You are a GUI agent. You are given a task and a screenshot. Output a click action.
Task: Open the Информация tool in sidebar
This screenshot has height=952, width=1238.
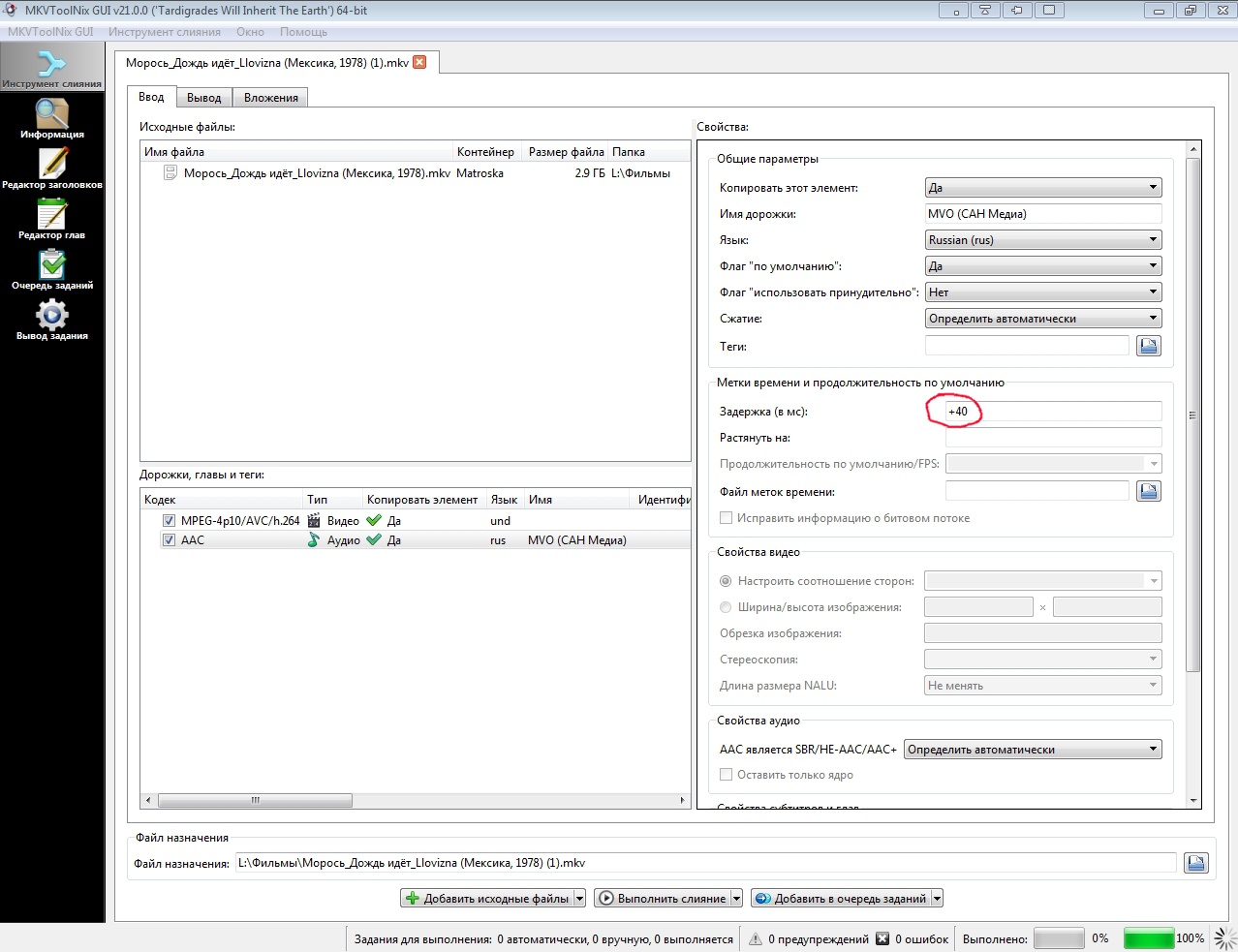pyautogui.click(x=51, y=118)
